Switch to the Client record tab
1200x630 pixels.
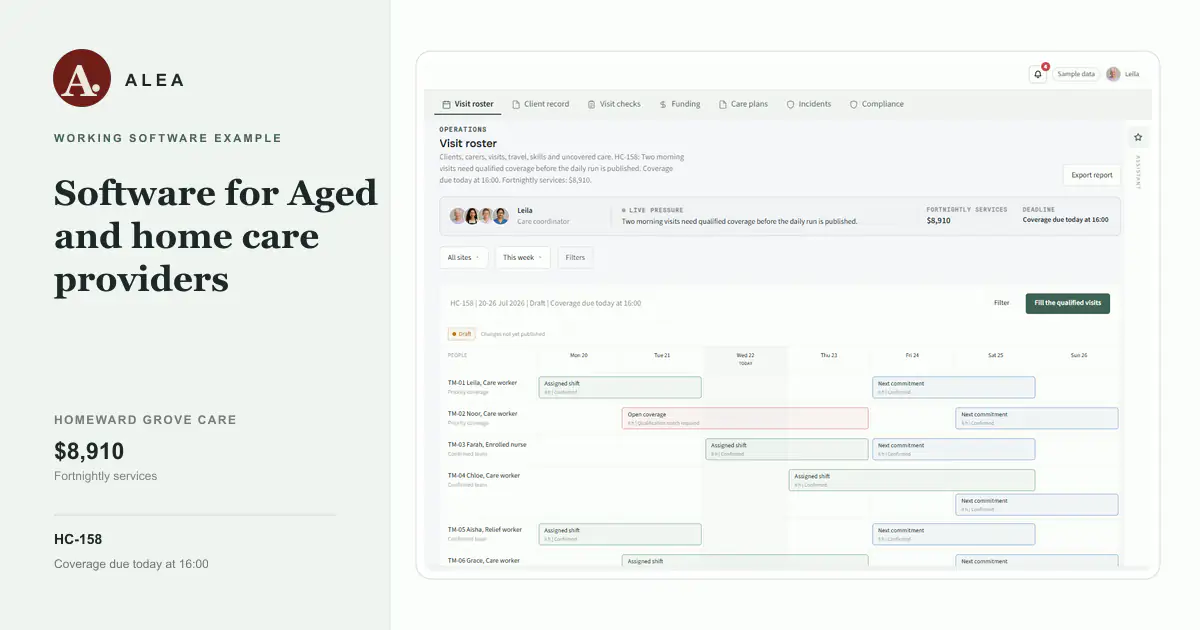540,104
